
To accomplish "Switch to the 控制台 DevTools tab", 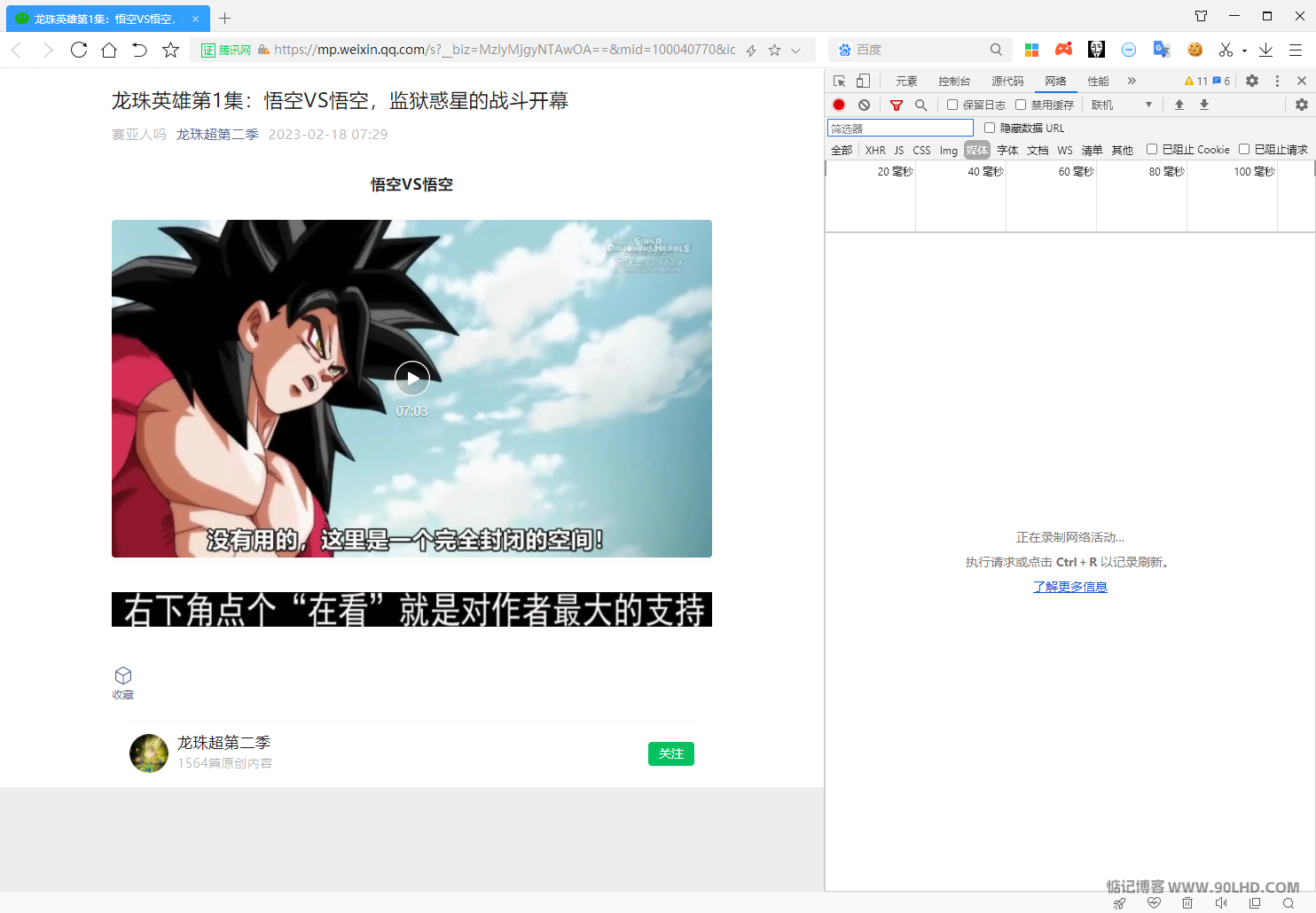I will coord(954,81).
